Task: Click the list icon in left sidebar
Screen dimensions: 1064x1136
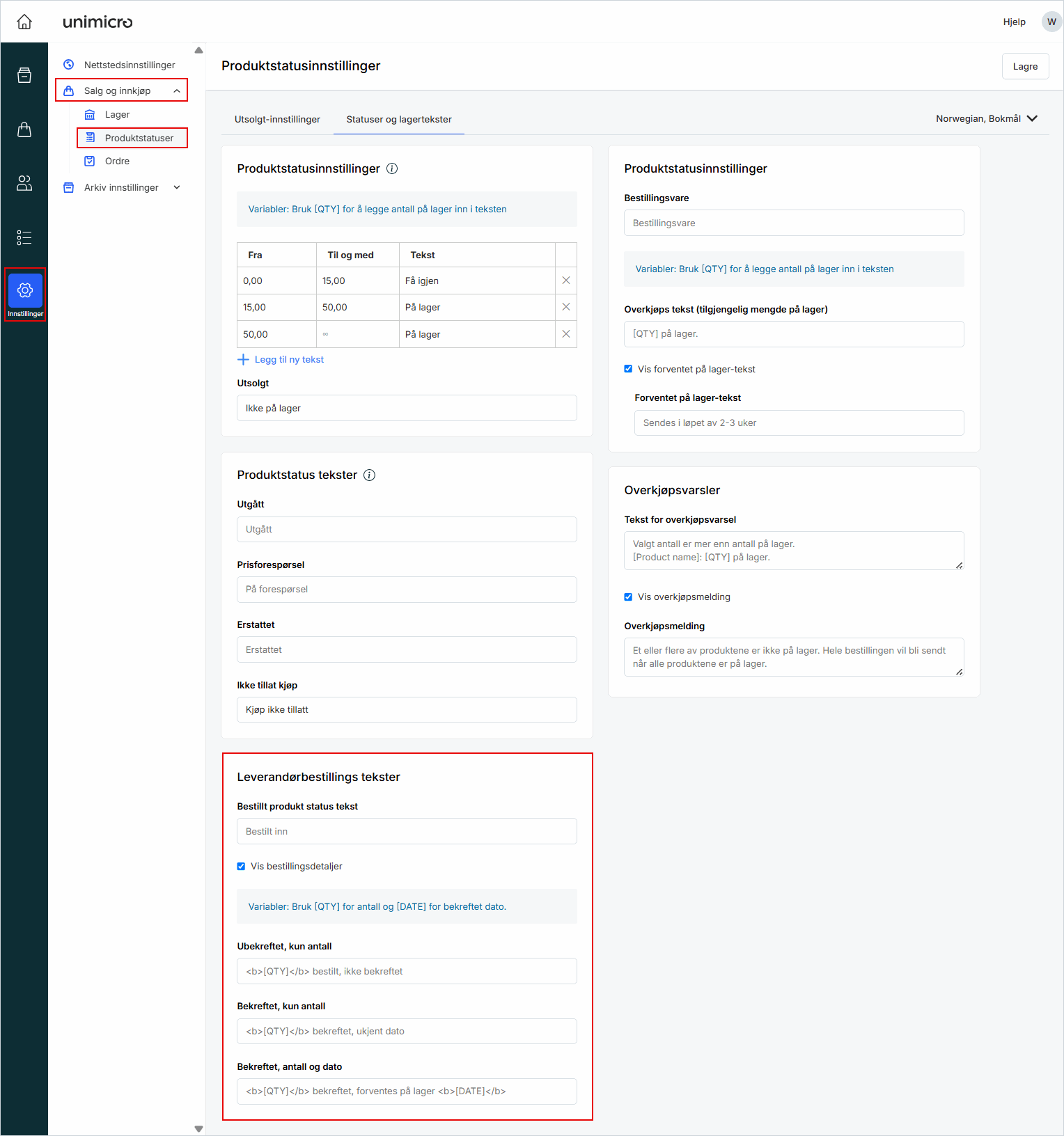Action: [24, 237]
